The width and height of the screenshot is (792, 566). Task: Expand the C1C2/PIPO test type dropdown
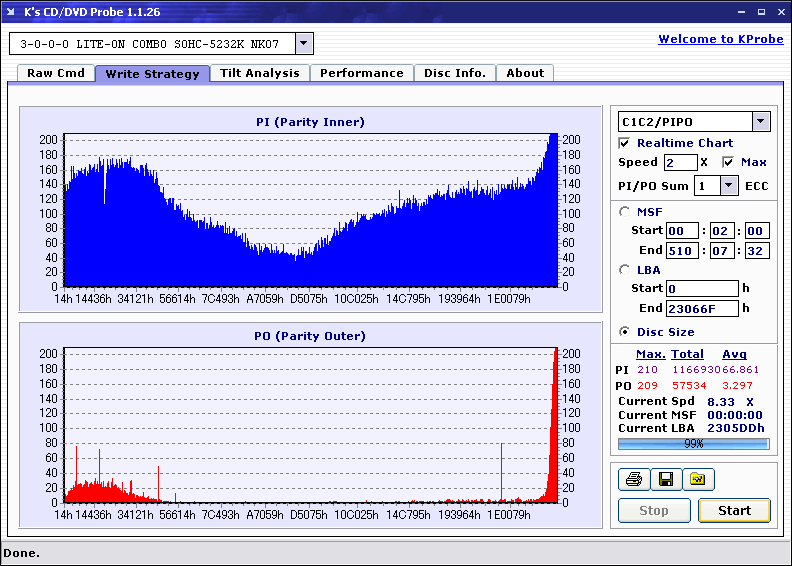coord(760,122)
